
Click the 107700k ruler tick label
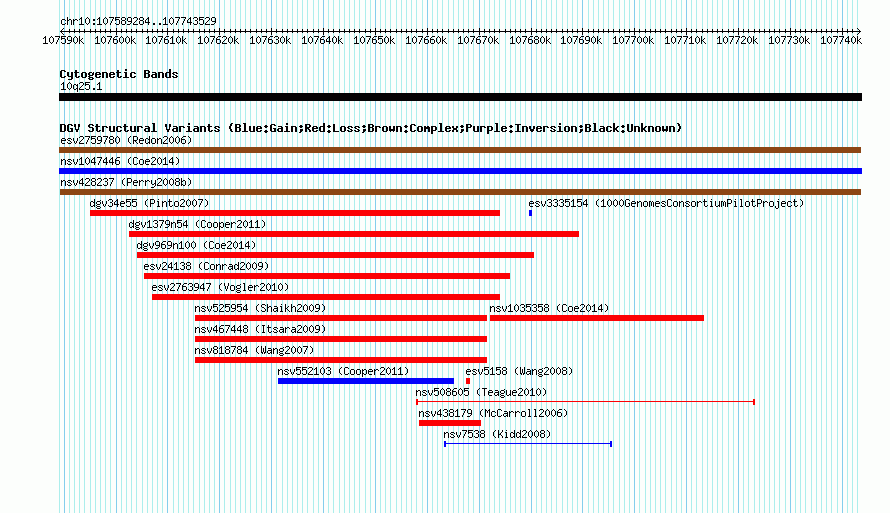click(633, 41)
